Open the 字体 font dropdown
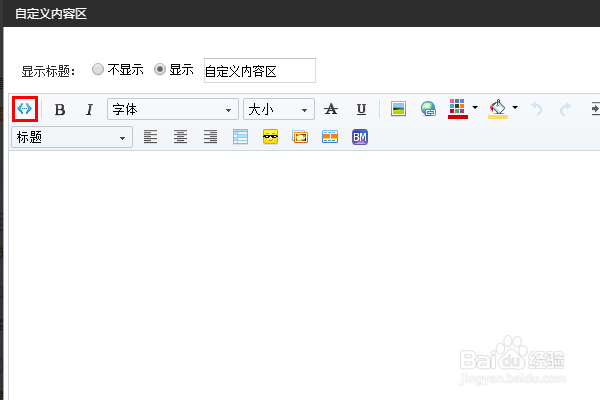This screenshot has height=400, width=600. pos(173,109)
